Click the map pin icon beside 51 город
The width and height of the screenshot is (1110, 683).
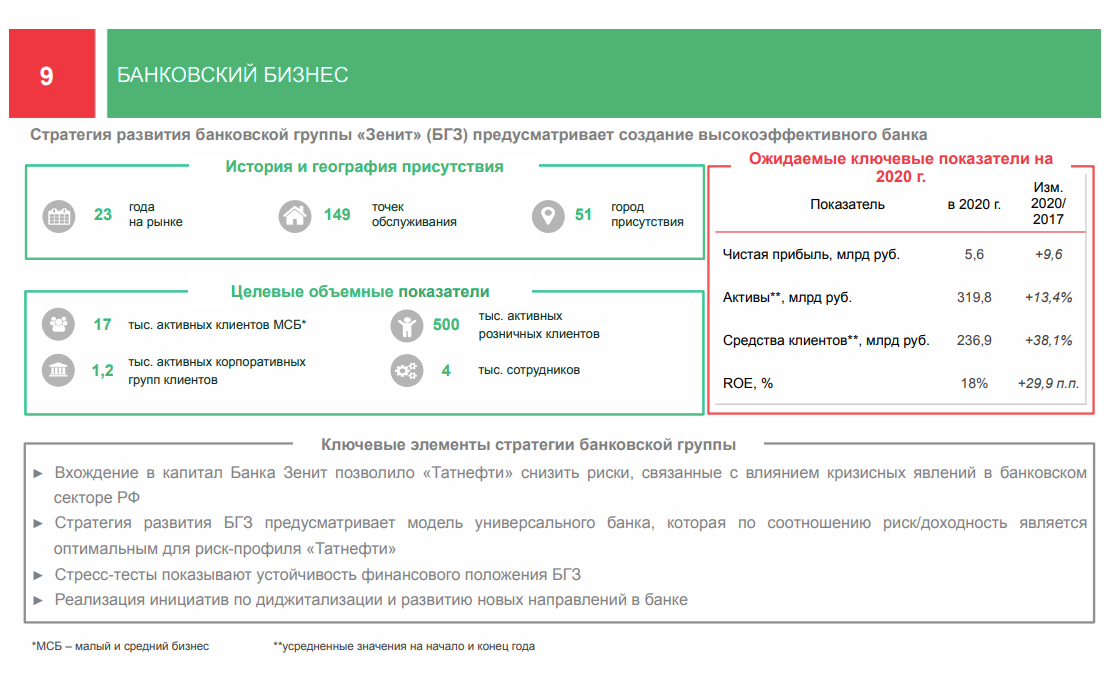(x=548, y=216)
